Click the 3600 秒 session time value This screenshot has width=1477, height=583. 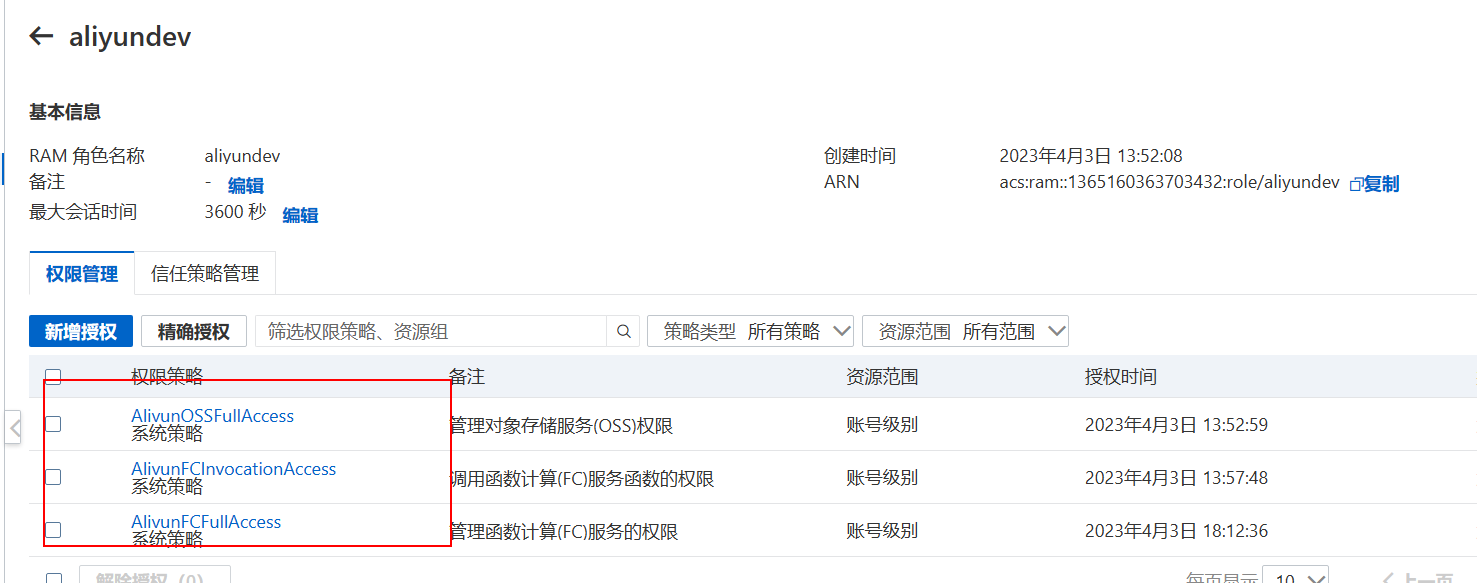point(236,212)
